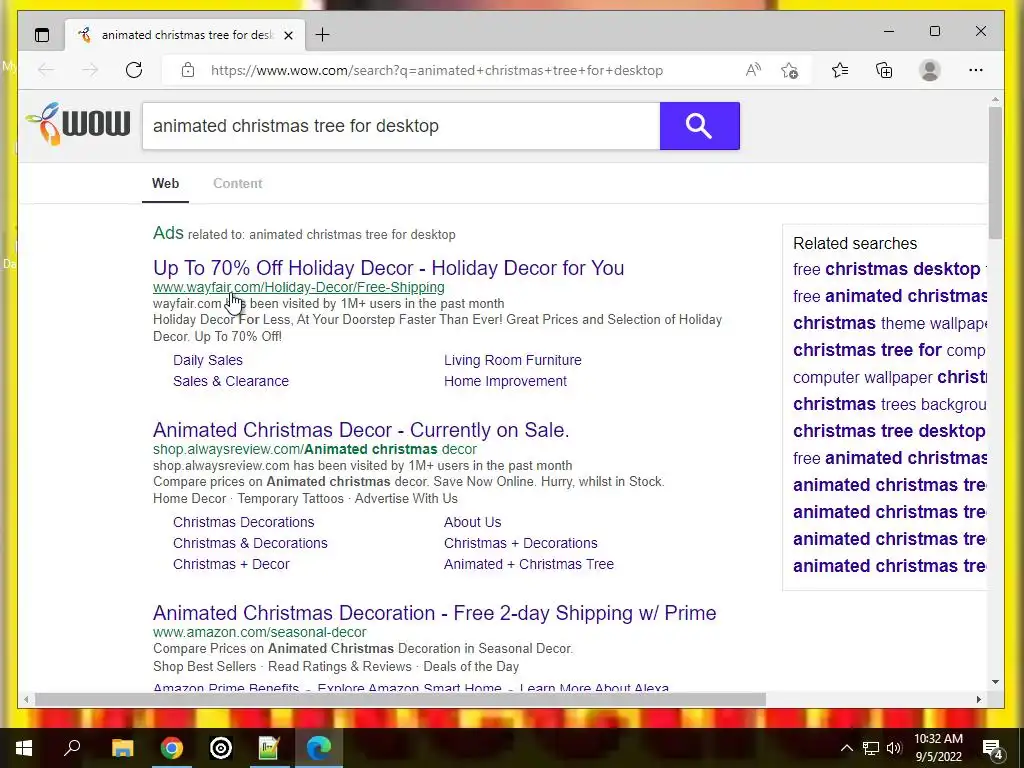This screenshot has width=1024, height=768.
Task: Open Christmas + Decor sitelink
Action: [x=231, y=564]
